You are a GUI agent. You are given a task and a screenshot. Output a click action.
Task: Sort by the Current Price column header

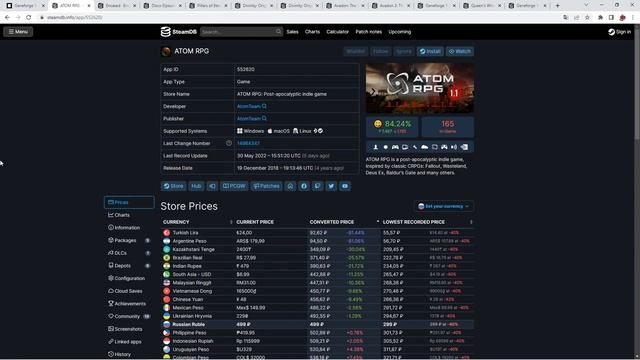tap(271, 222)
